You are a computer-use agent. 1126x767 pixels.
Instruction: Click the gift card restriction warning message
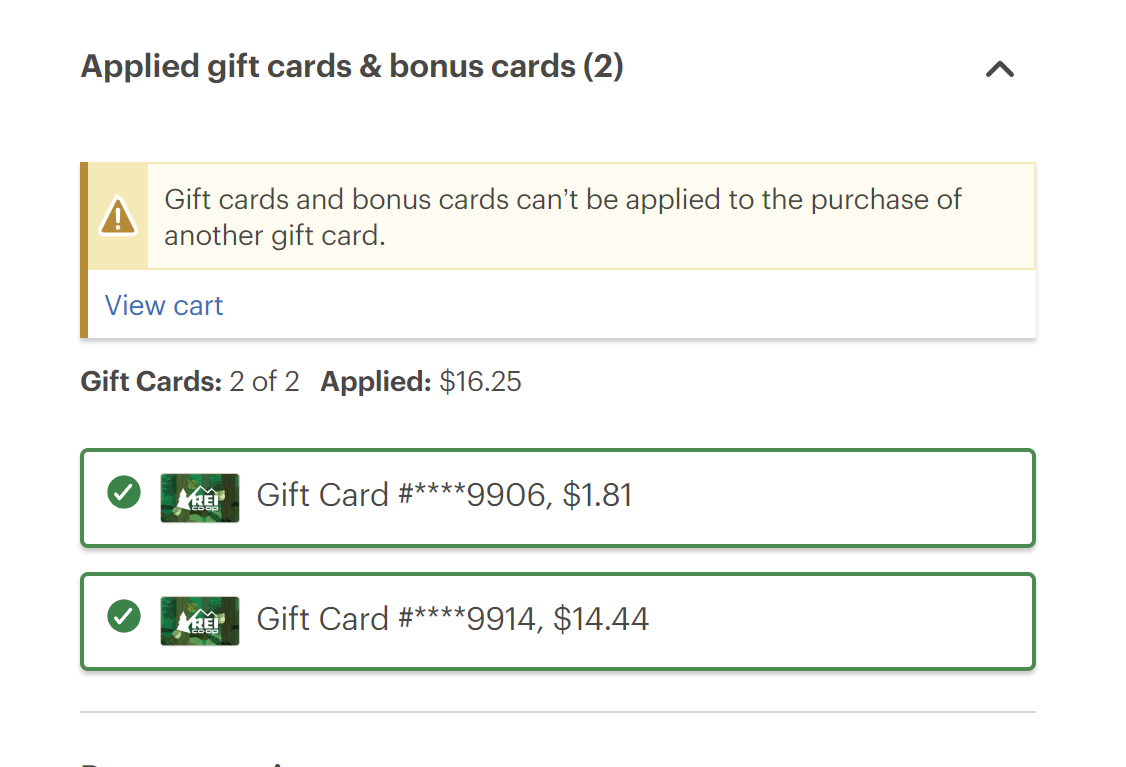[562, 217]
